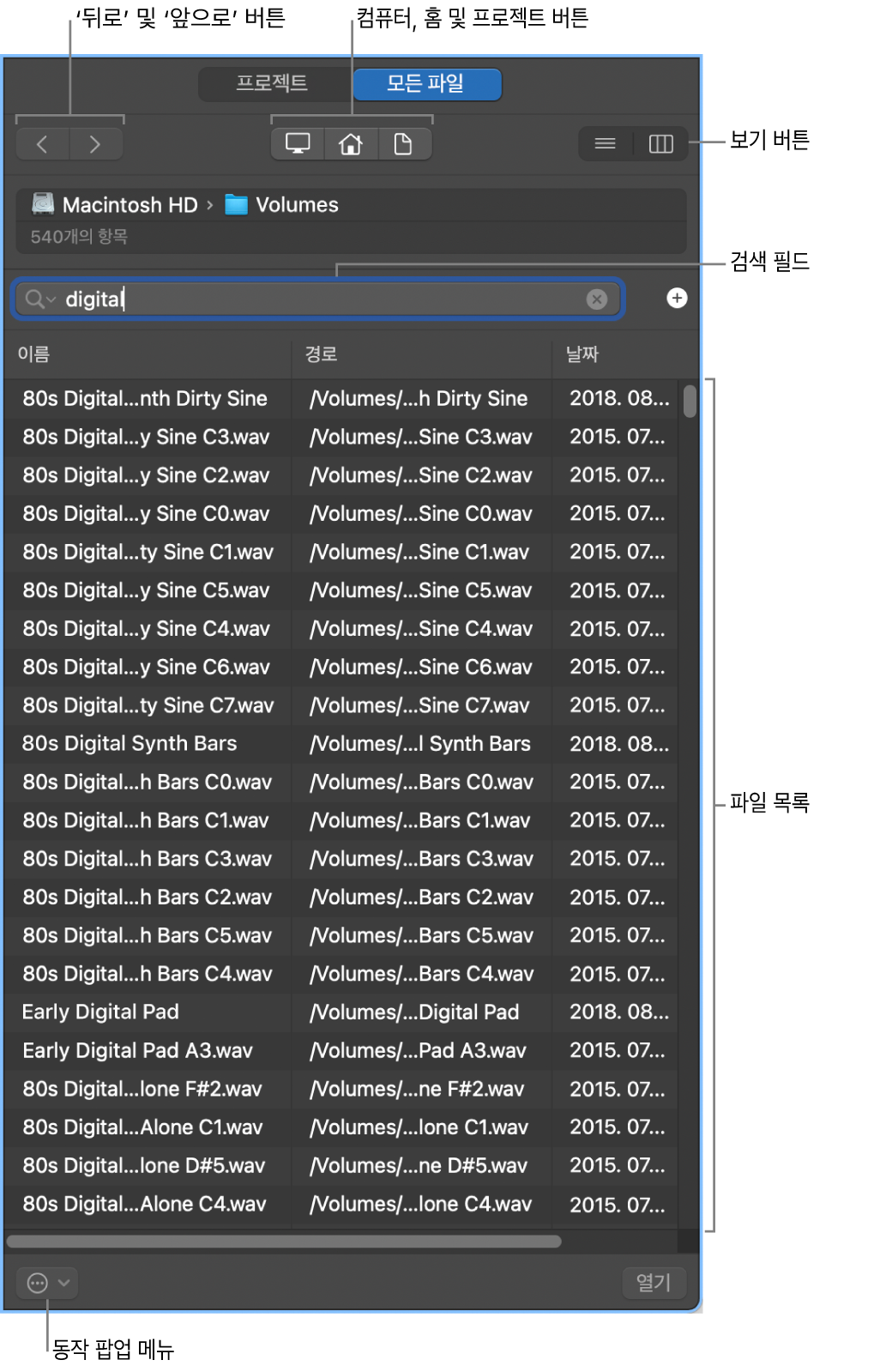Click in the digital search field

tap(317, 299)
